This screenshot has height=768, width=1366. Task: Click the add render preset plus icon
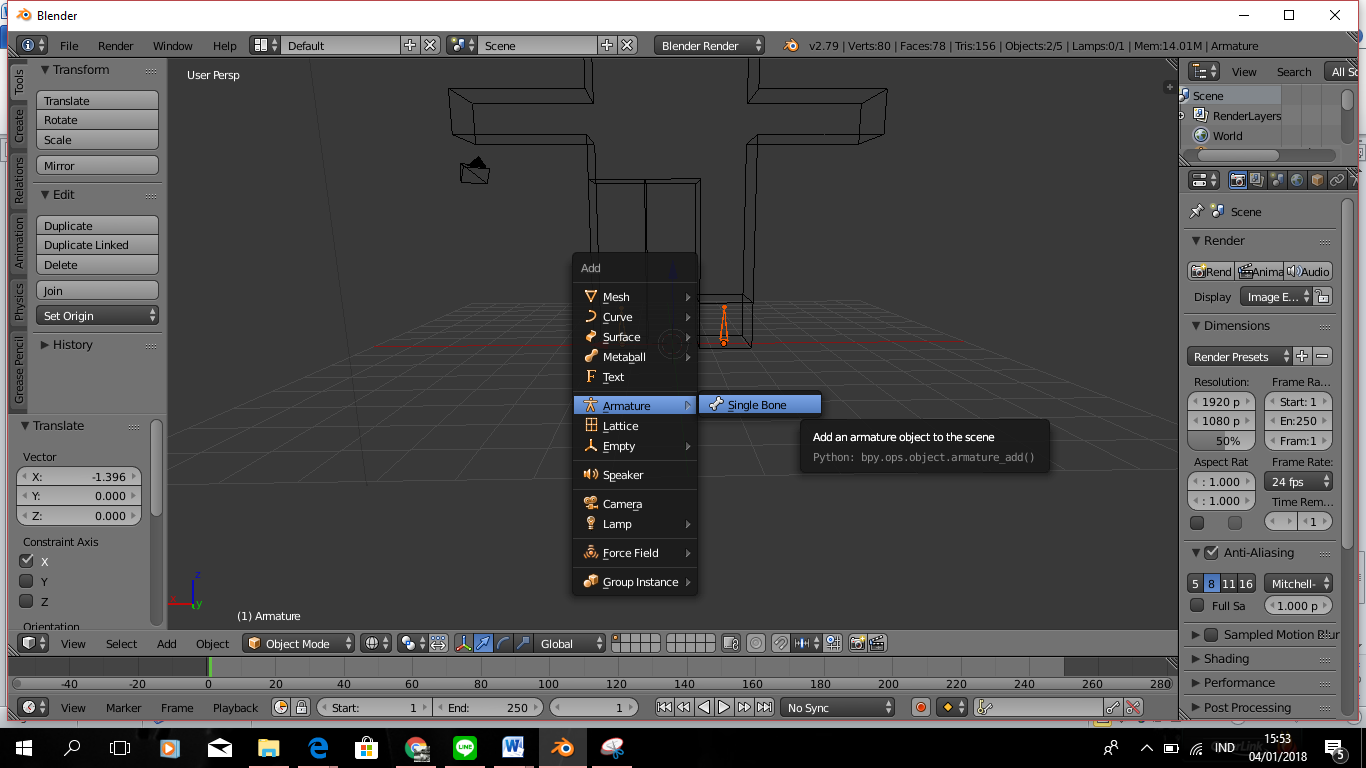tap(1302, 357)
